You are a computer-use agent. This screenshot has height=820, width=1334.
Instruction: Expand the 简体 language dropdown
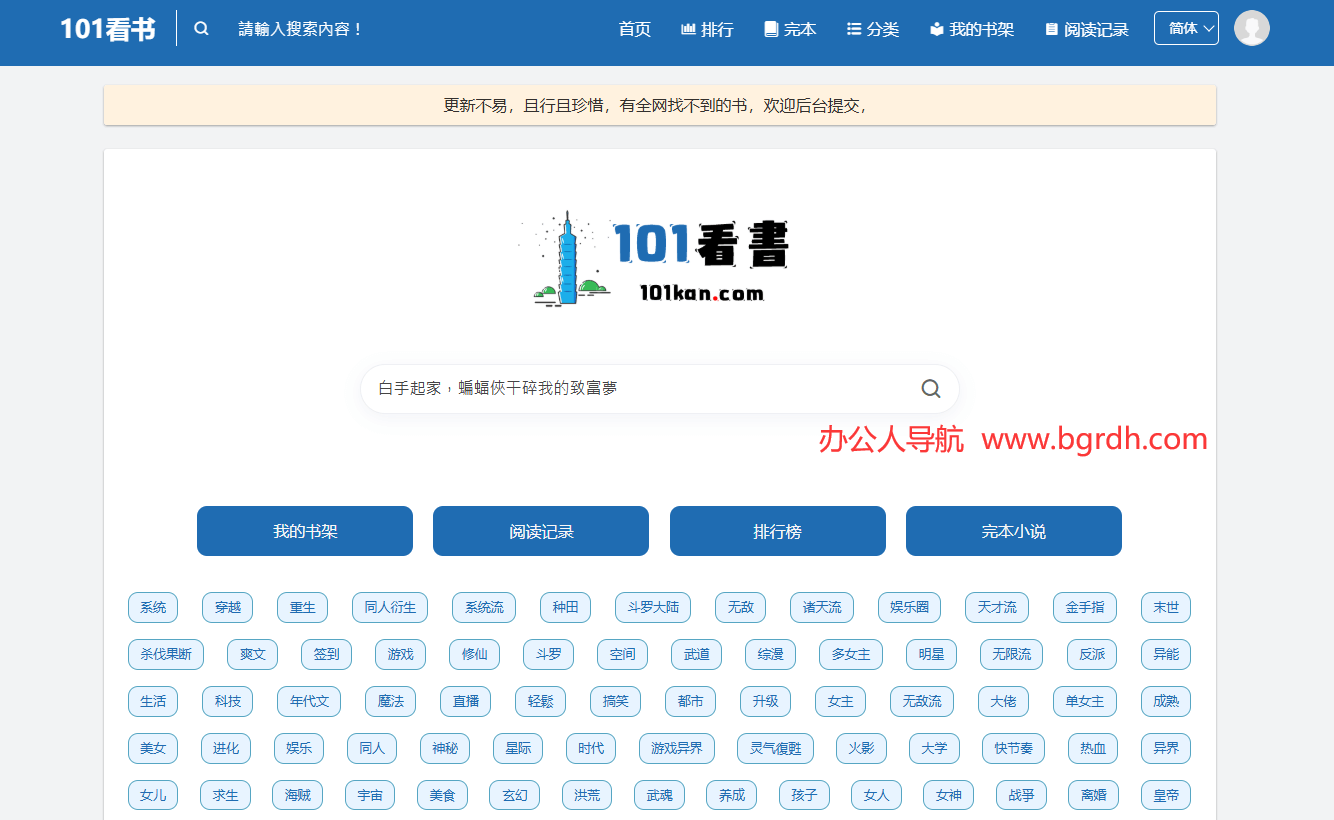click(x=1186, y=29)
